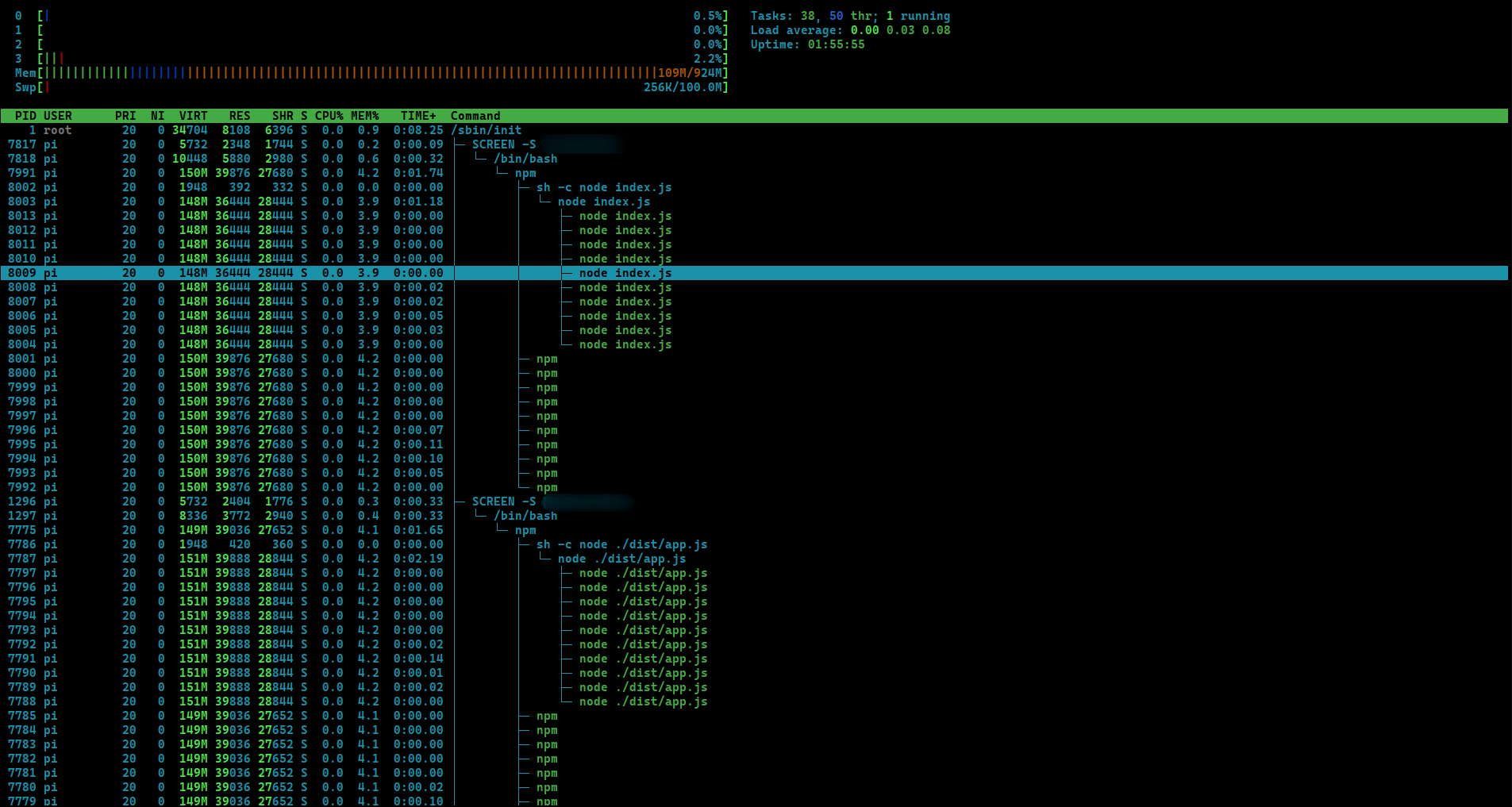Screen dimensions: 1512x807
Task: Click the highlighted row with PID 8009
Action: point(754,273)
